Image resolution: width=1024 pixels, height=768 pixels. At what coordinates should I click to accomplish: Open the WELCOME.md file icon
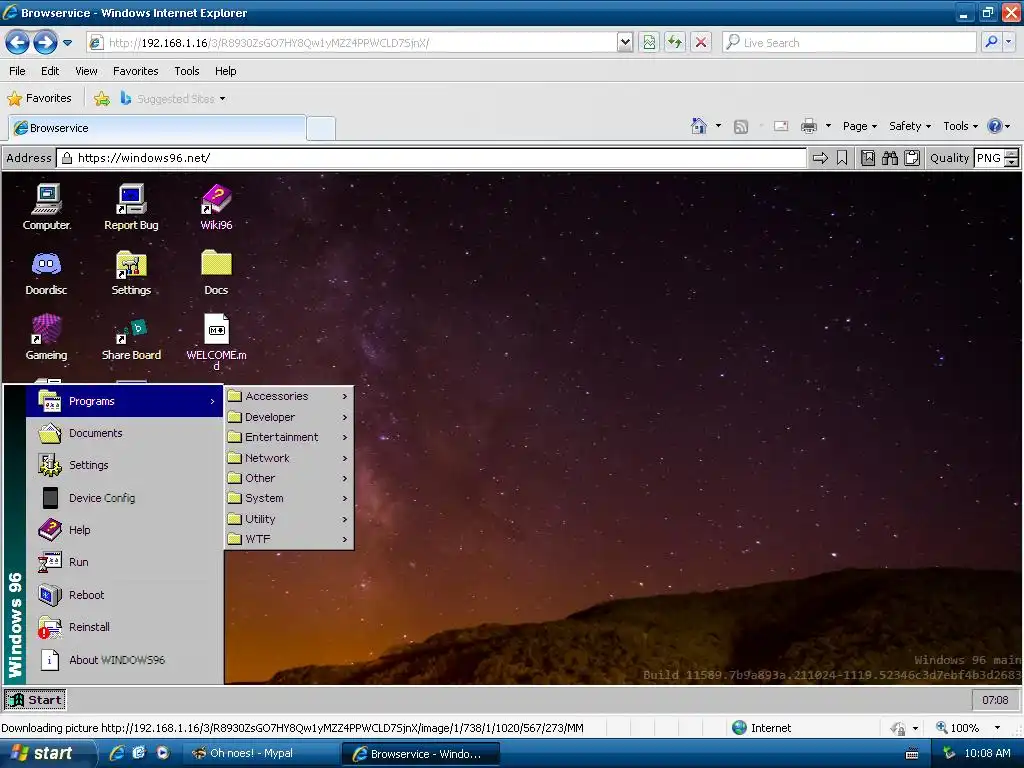[216, 341]
